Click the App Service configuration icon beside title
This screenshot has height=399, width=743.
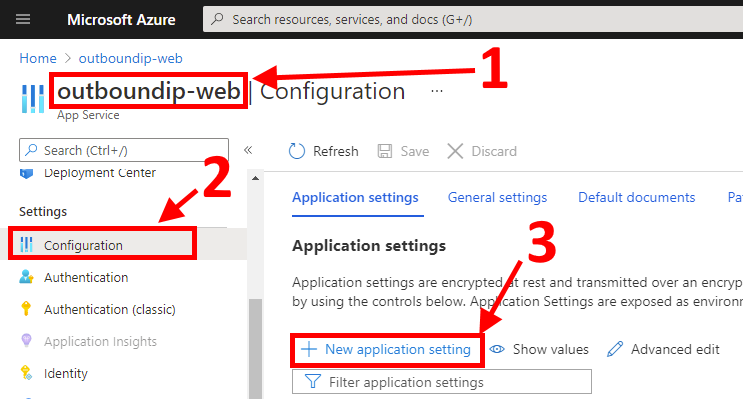click(x=33, y=99)
